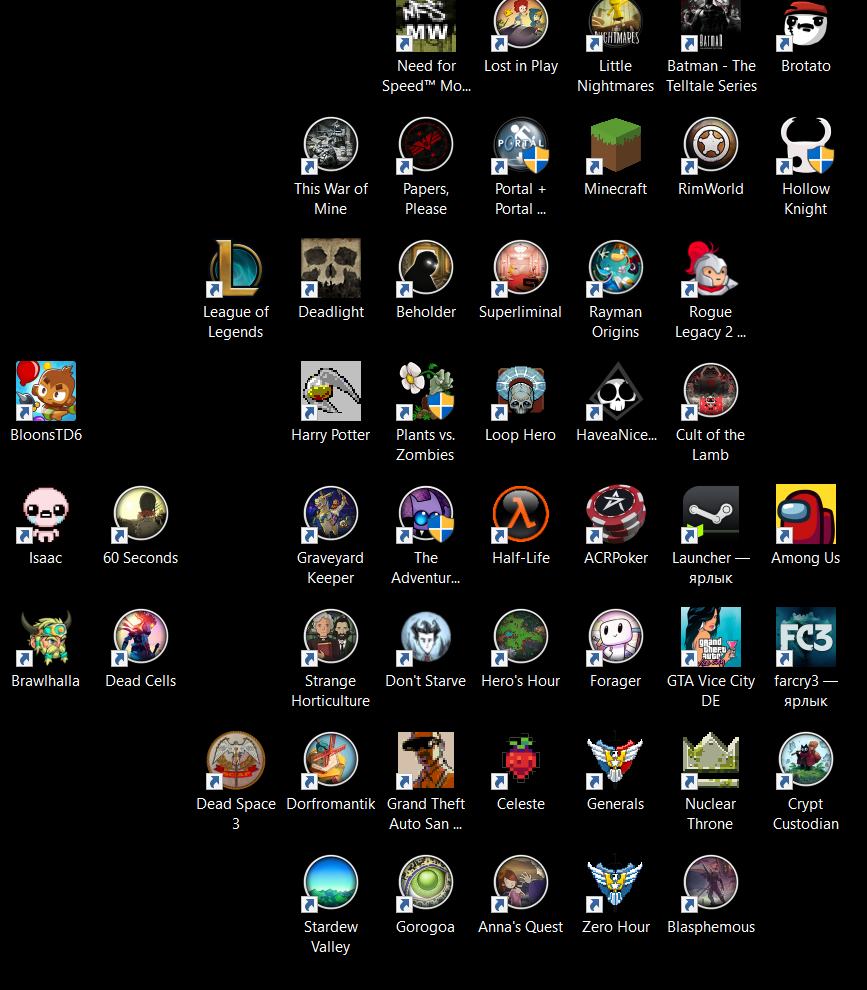The height and width of the screenshot is (990, 867).
Task: Click the GTA Vice City DE icon
Action: pos(710,638)
